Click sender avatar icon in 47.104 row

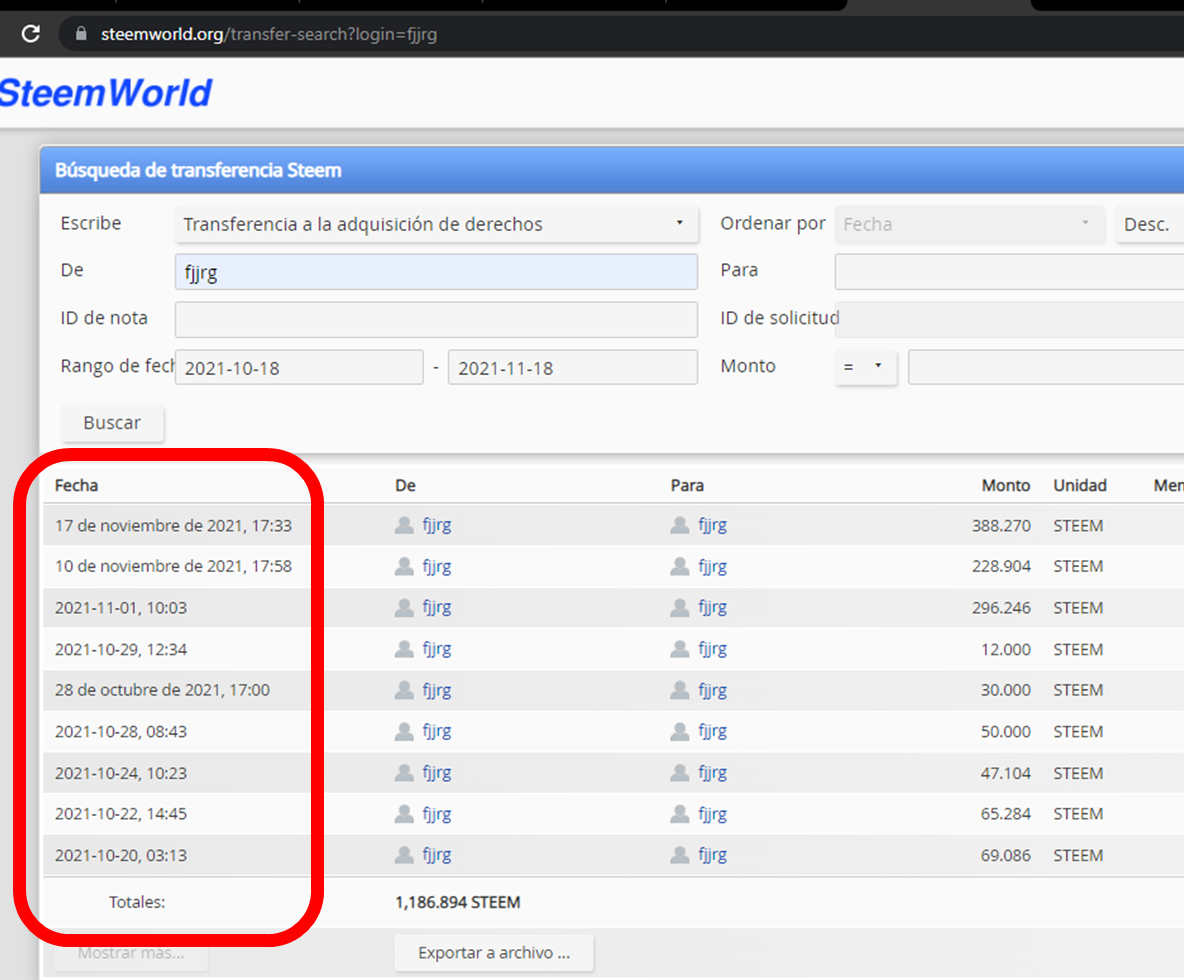pos(404,772)
